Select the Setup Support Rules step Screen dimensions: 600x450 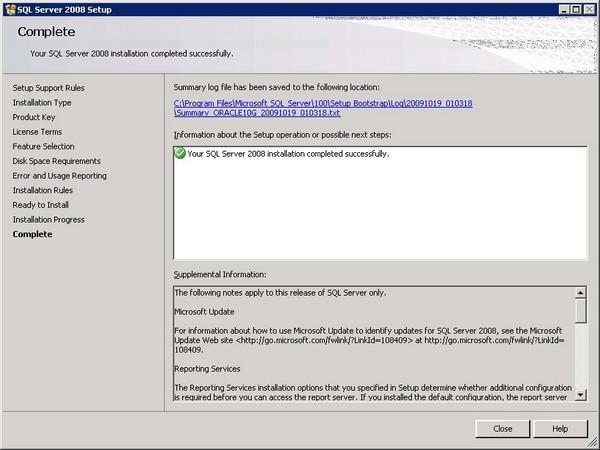[x=48, y=88]
